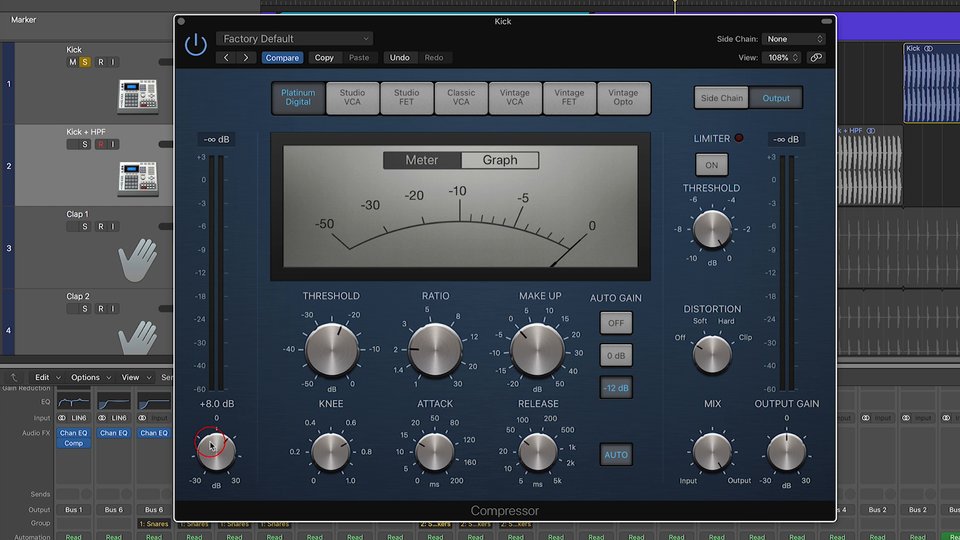
Task: Solo the Kick + HPF track
Action: [x=84, y=144]
